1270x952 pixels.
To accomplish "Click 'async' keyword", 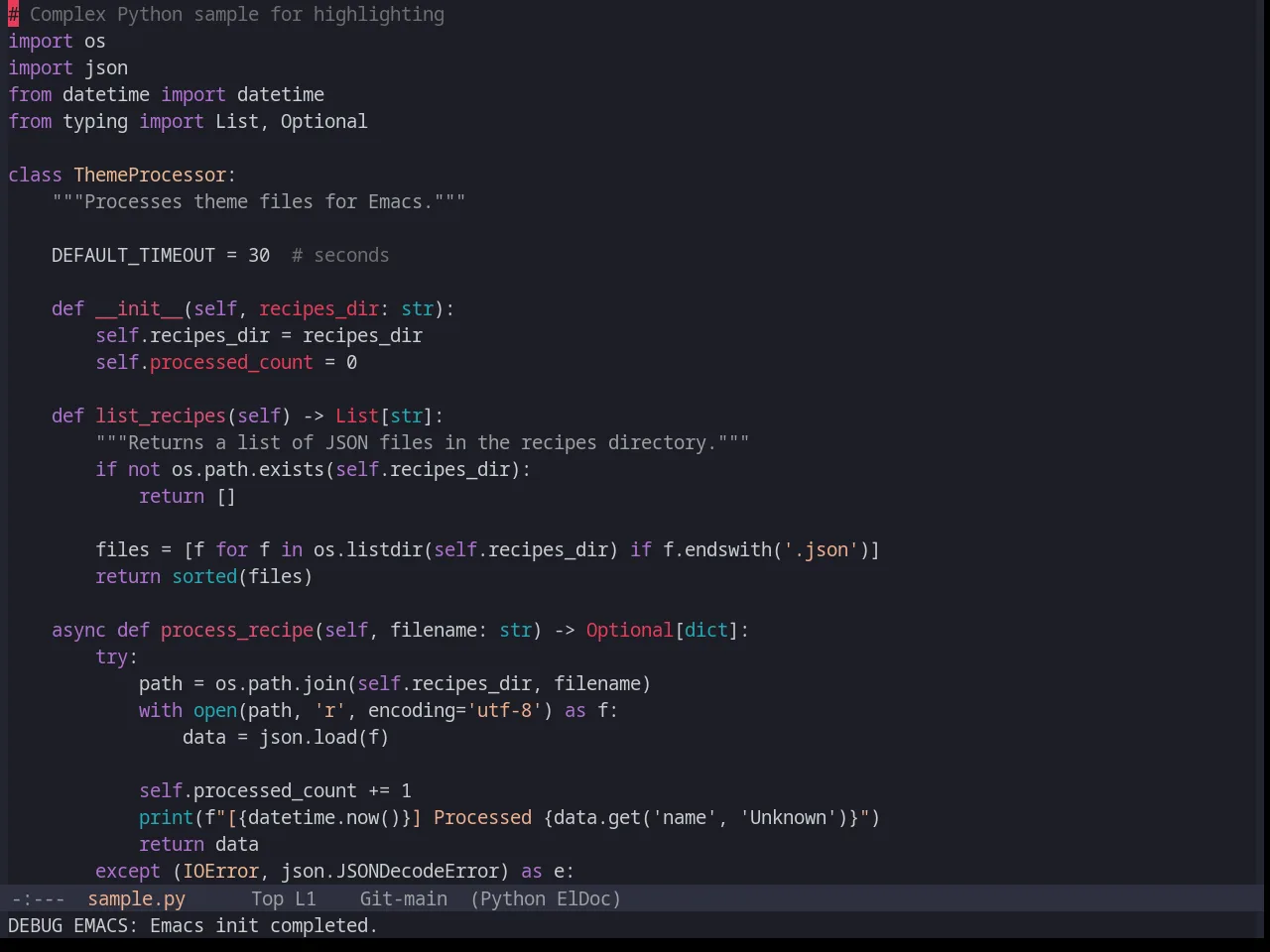I will click(x=78, y=630).
